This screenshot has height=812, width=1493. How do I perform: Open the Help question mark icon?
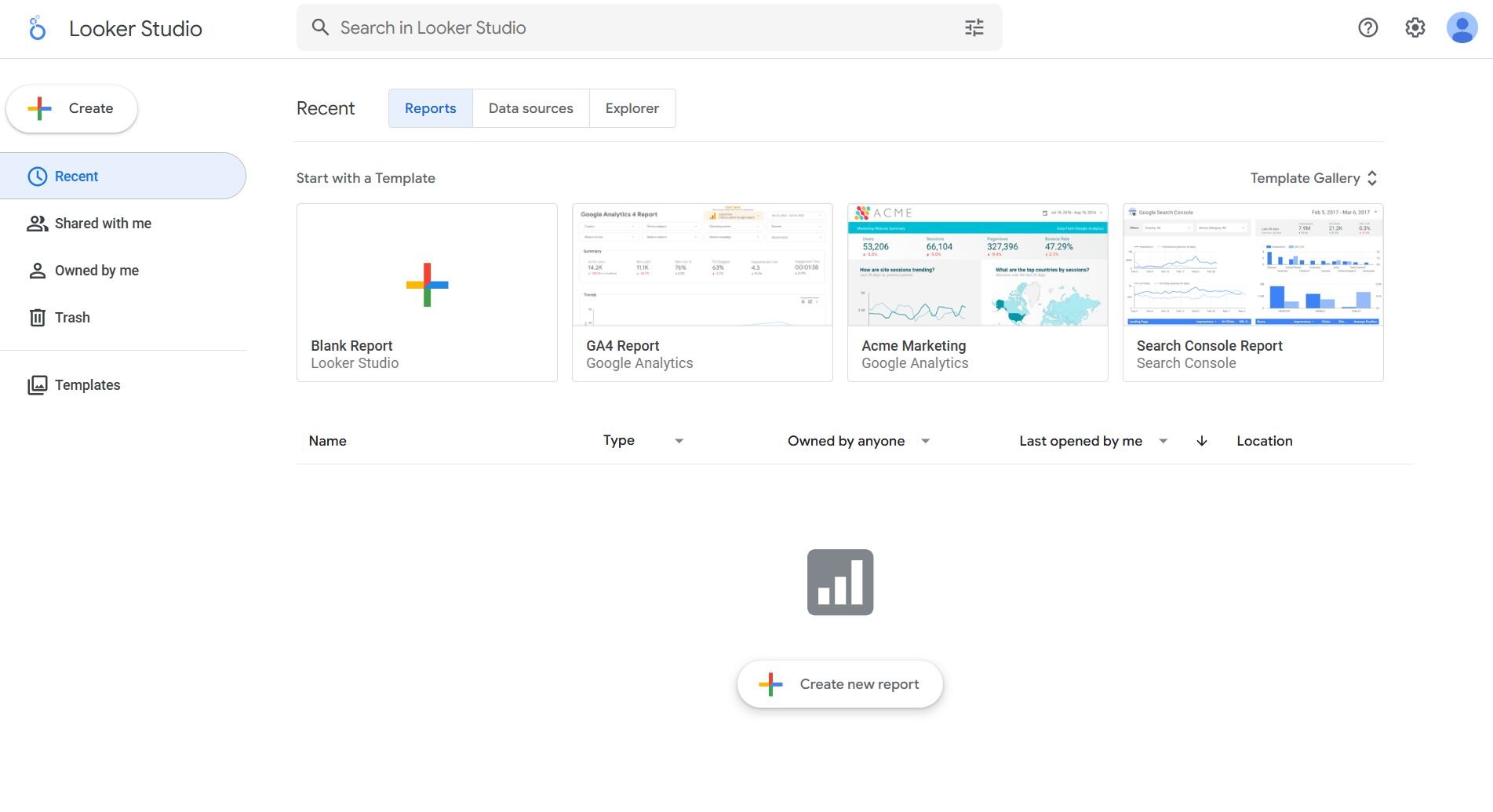tap(1367, 28)
